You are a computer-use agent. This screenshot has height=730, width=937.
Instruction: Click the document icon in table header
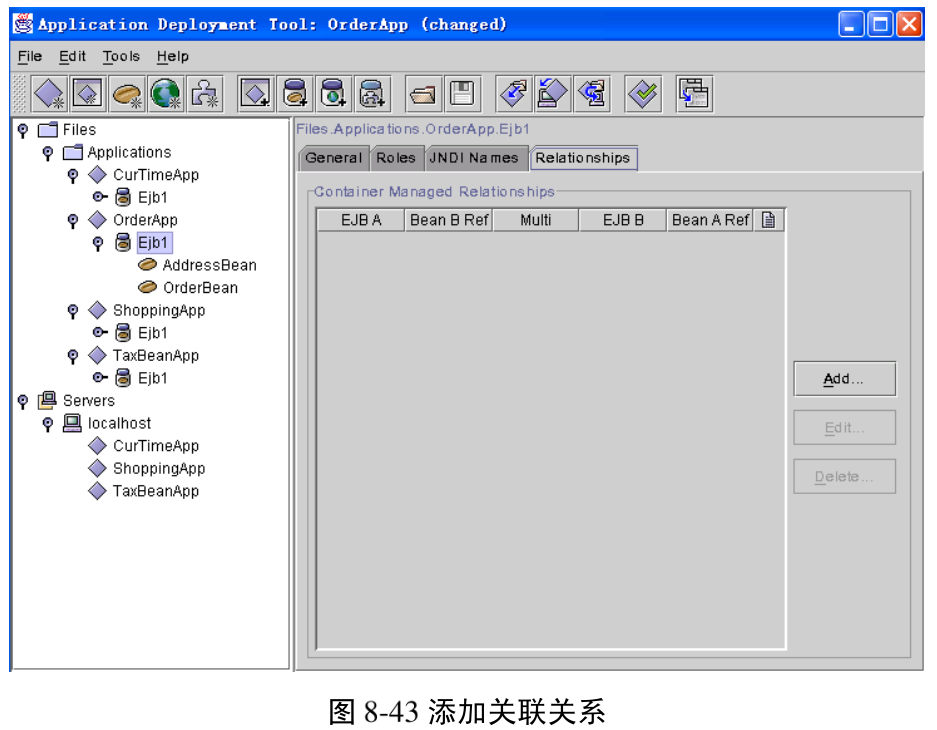coord(768,220)
